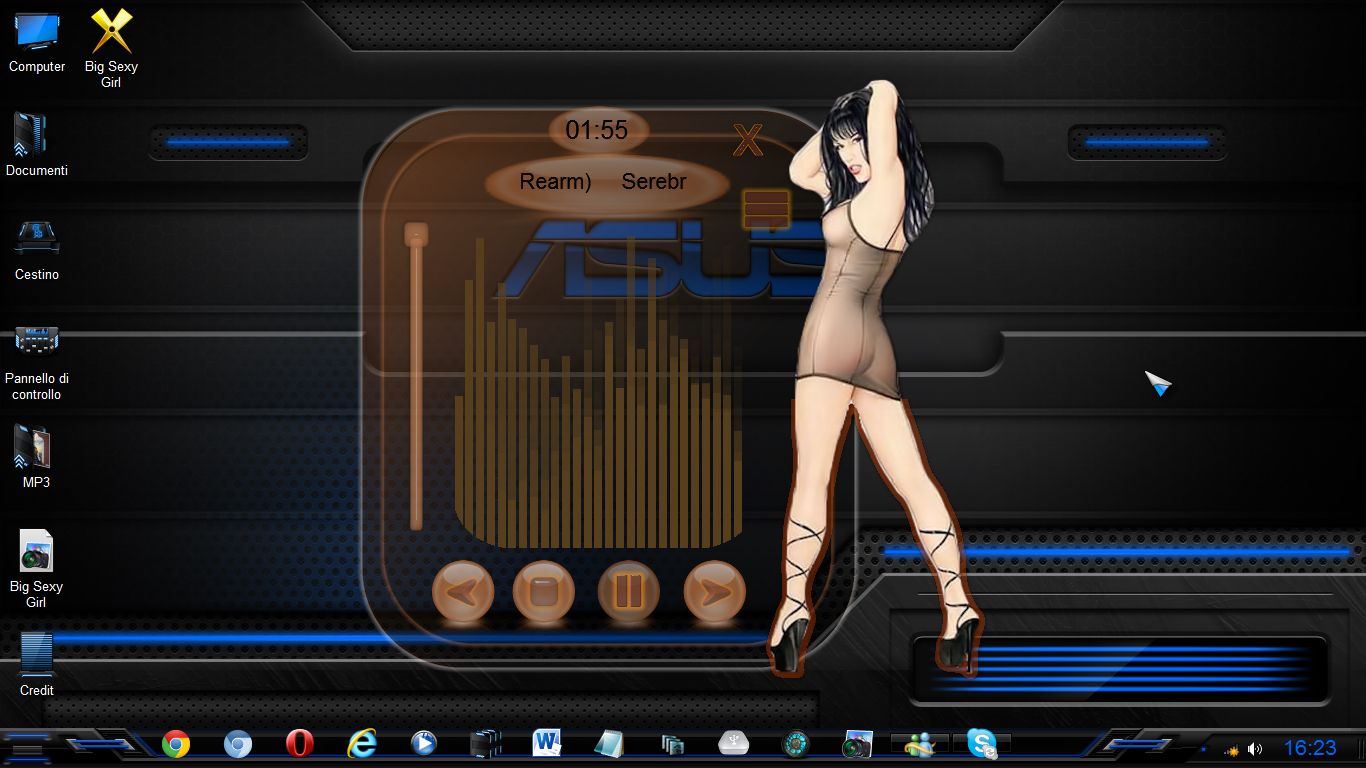
Task: Click the scrolling track title 'Rearm) Serebr'
Action: coord(604,182)
